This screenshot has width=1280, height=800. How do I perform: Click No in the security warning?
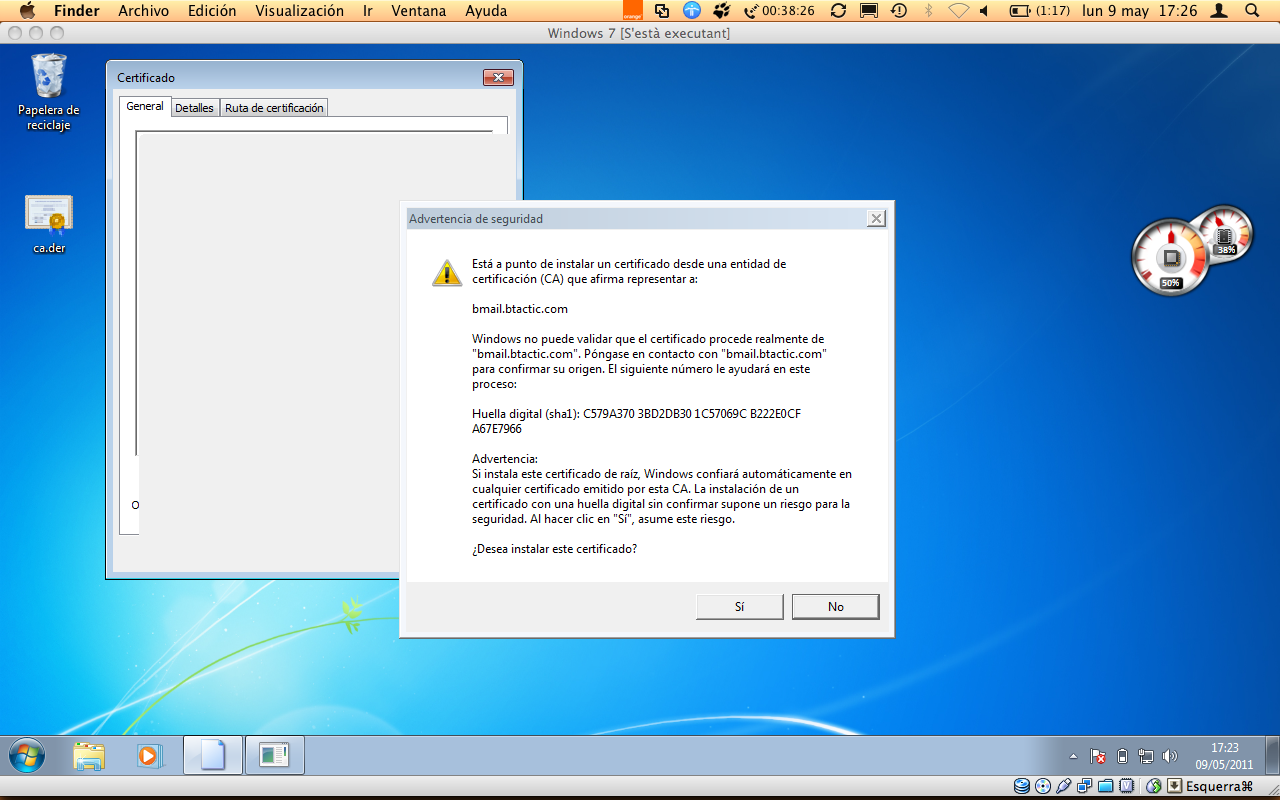point(835,606)
